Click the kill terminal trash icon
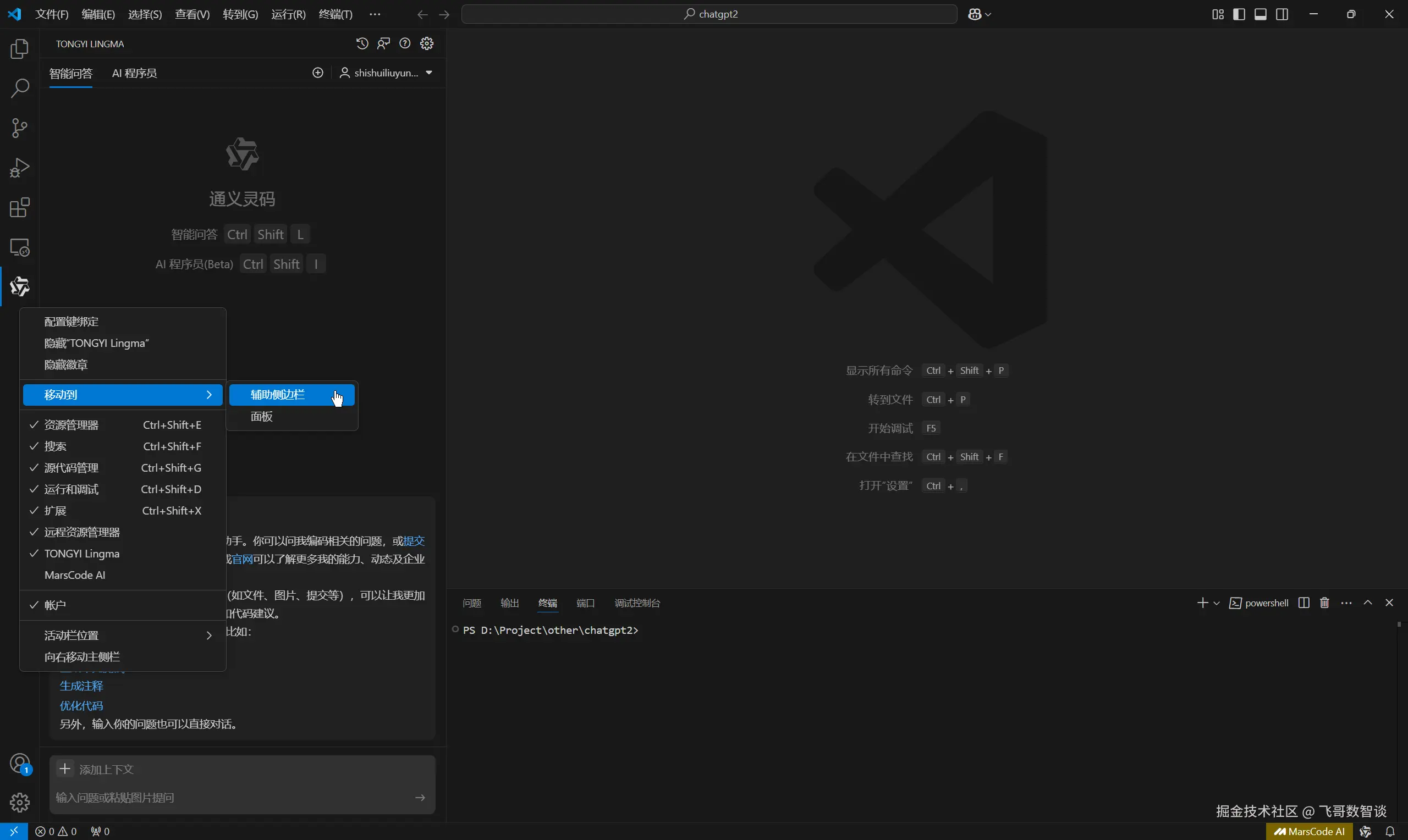Screen dimensions: 1408x840 point(1324,603)
